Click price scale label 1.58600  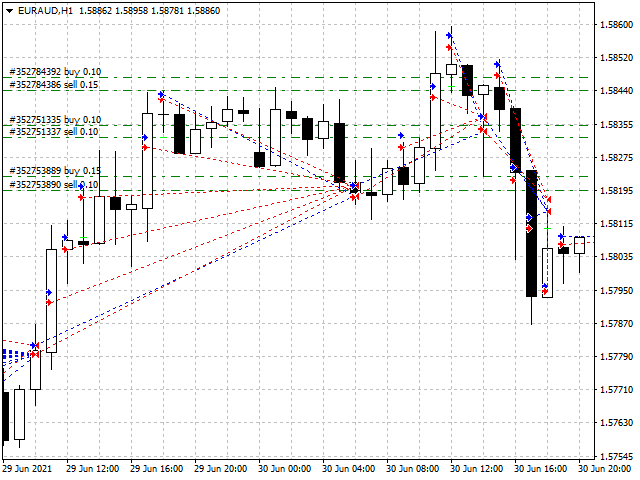pos(616,25)
